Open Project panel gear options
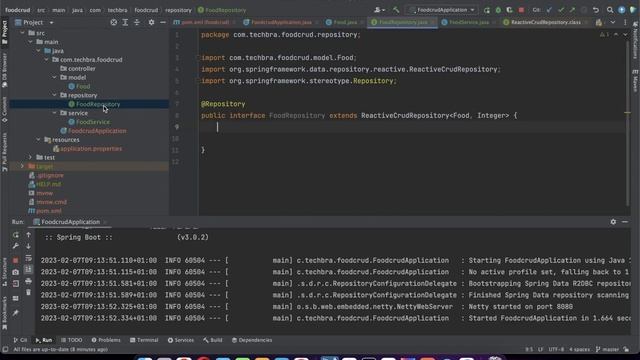The image size is (640, 360). point(151,22)
